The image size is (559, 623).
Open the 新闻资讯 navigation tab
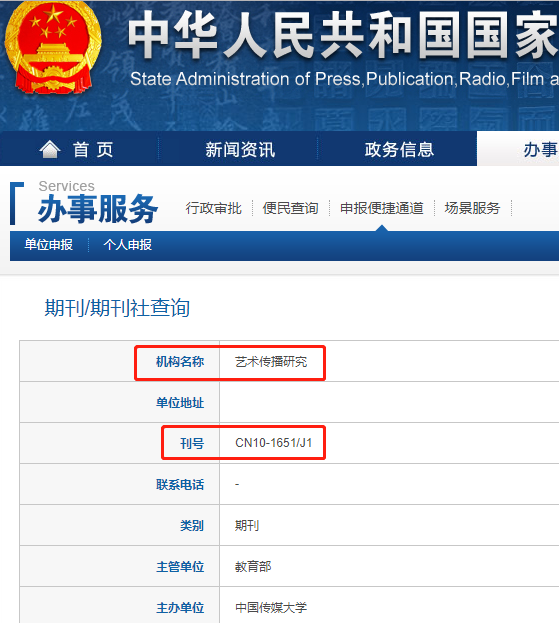click(x=240, y=150)
